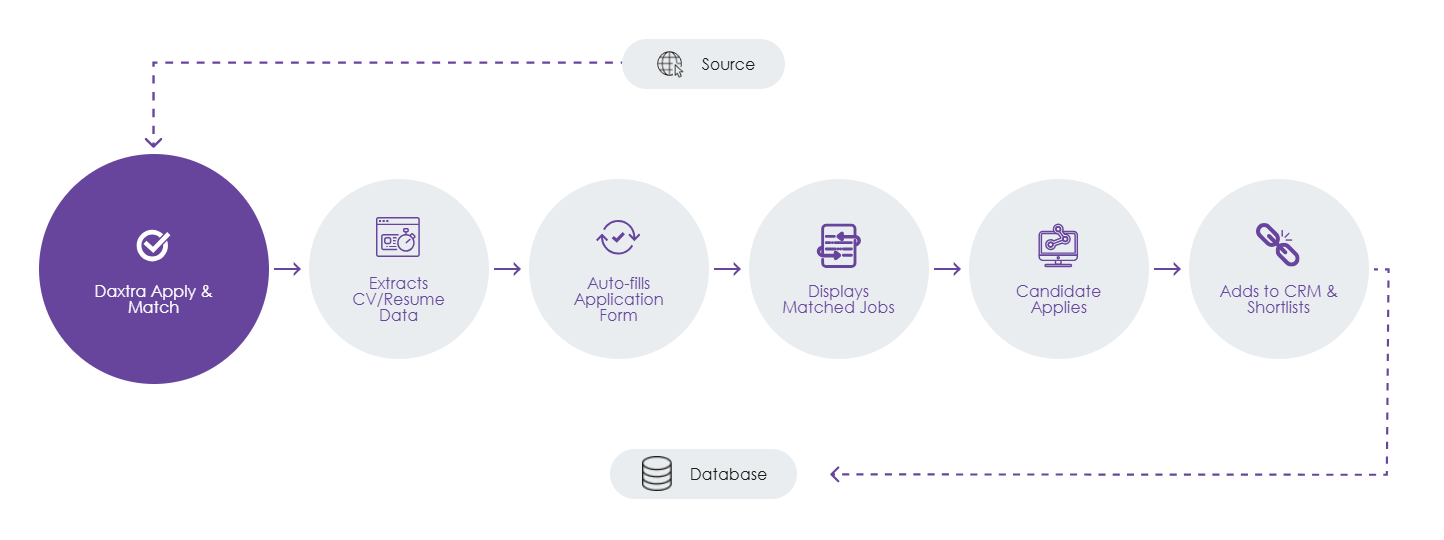Select the "Candidate Applies" text
Image resolution: width=1444 pixels, height=540 pixels.
[x=1058, y=299]
